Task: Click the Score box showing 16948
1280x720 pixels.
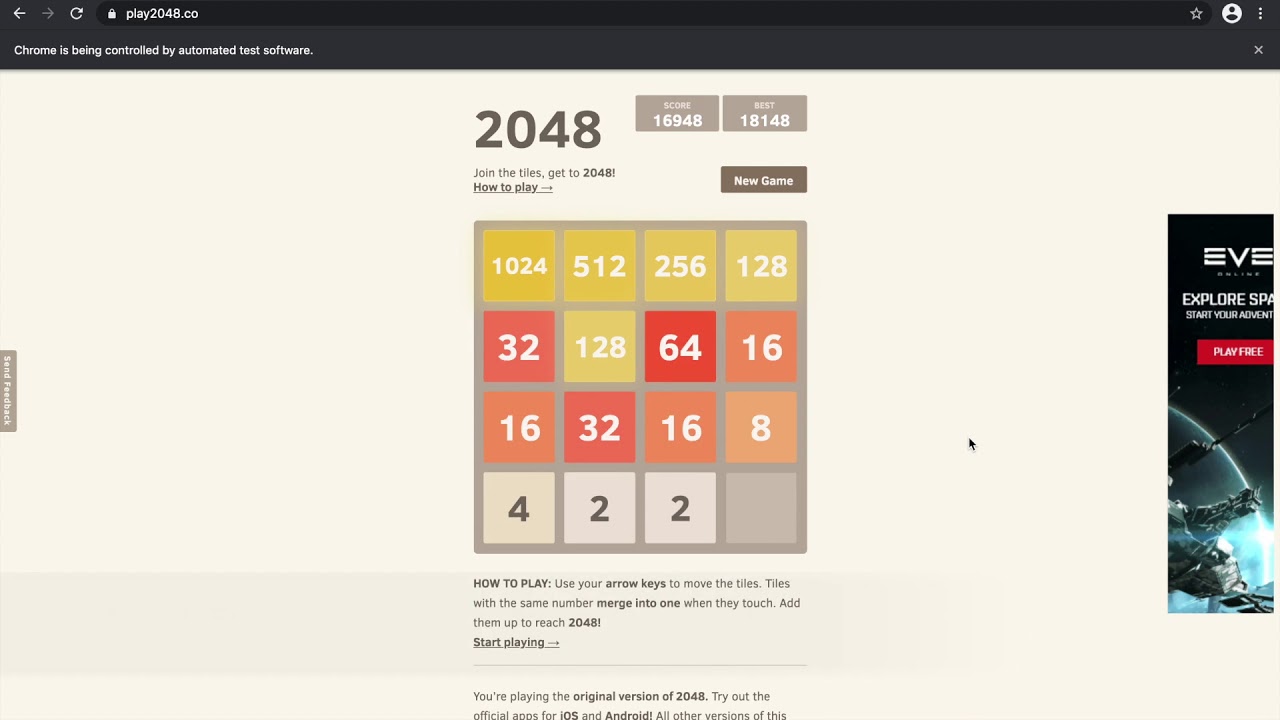Action: [x=677, y=114]
